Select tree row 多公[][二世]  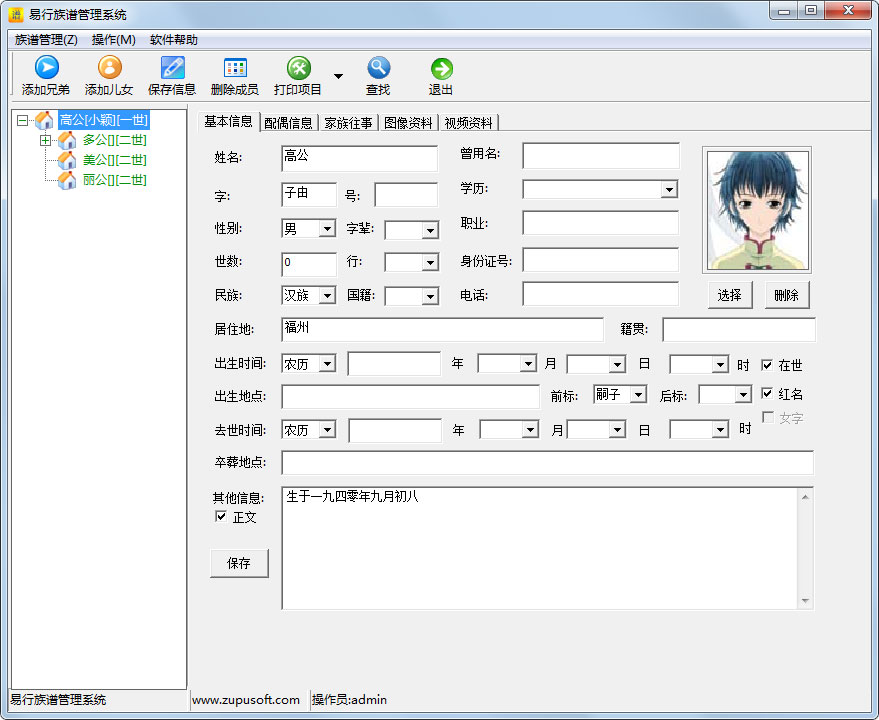point(115,140)
